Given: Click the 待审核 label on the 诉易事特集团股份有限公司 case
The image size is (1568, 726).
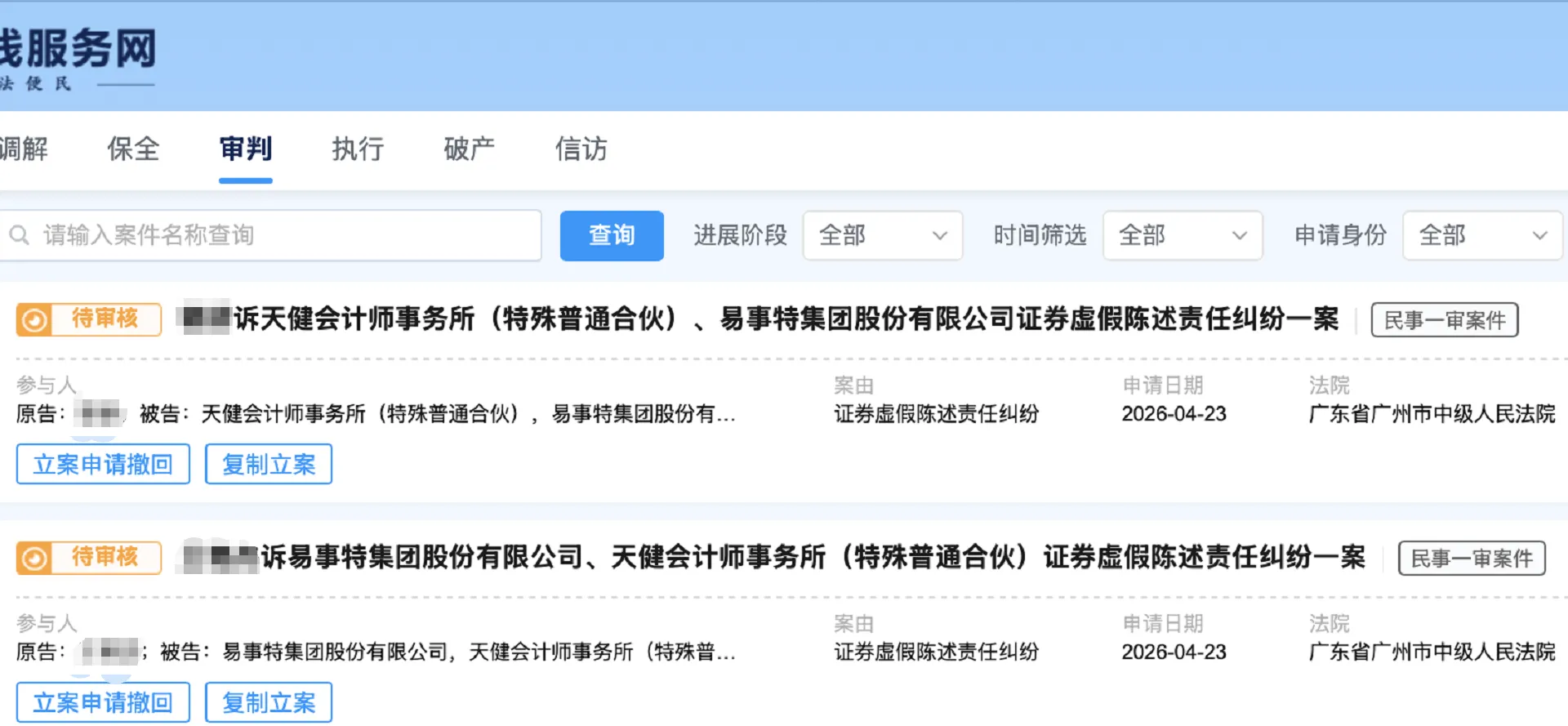Looking at the screenshot, I should pyautogui.click(x=105, y=556).
